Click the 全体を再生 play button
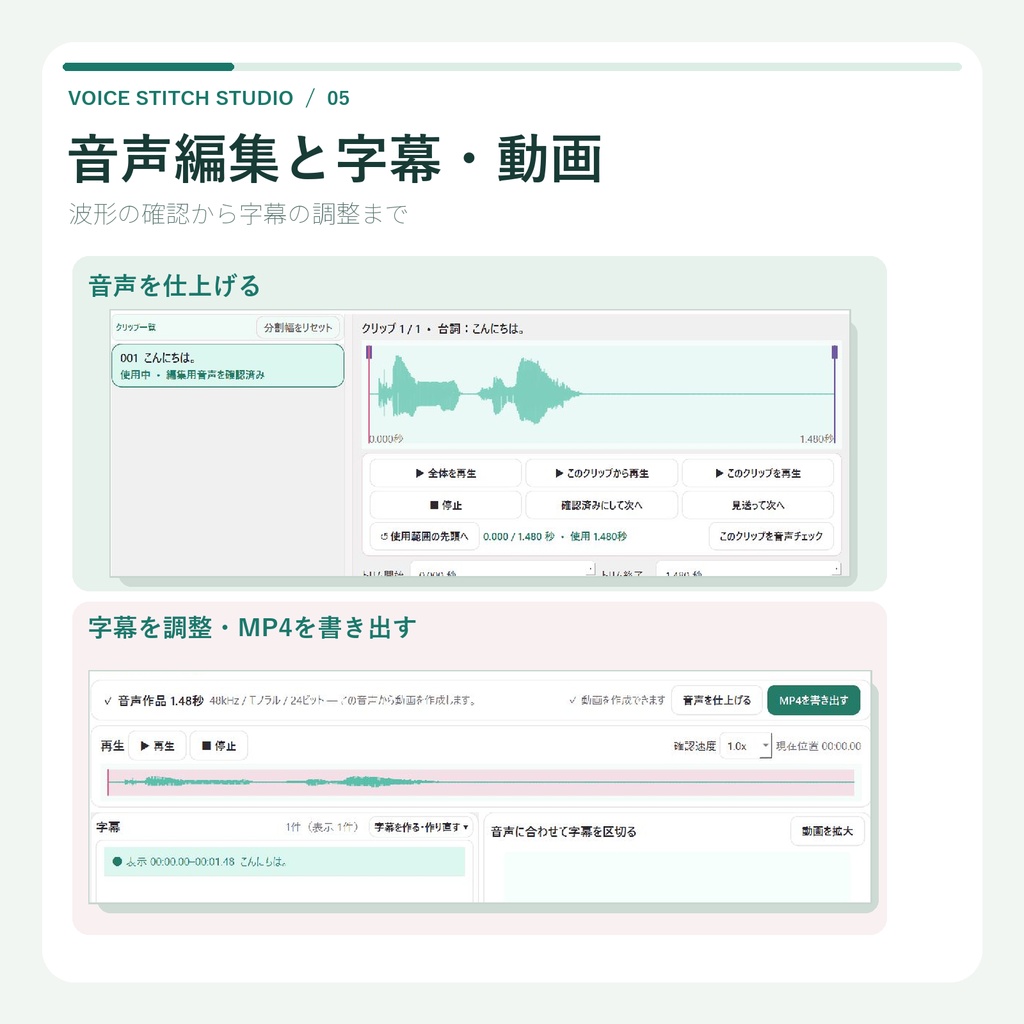The width and height of the screenshot is (1024, 1024). [x=445, y=473]
